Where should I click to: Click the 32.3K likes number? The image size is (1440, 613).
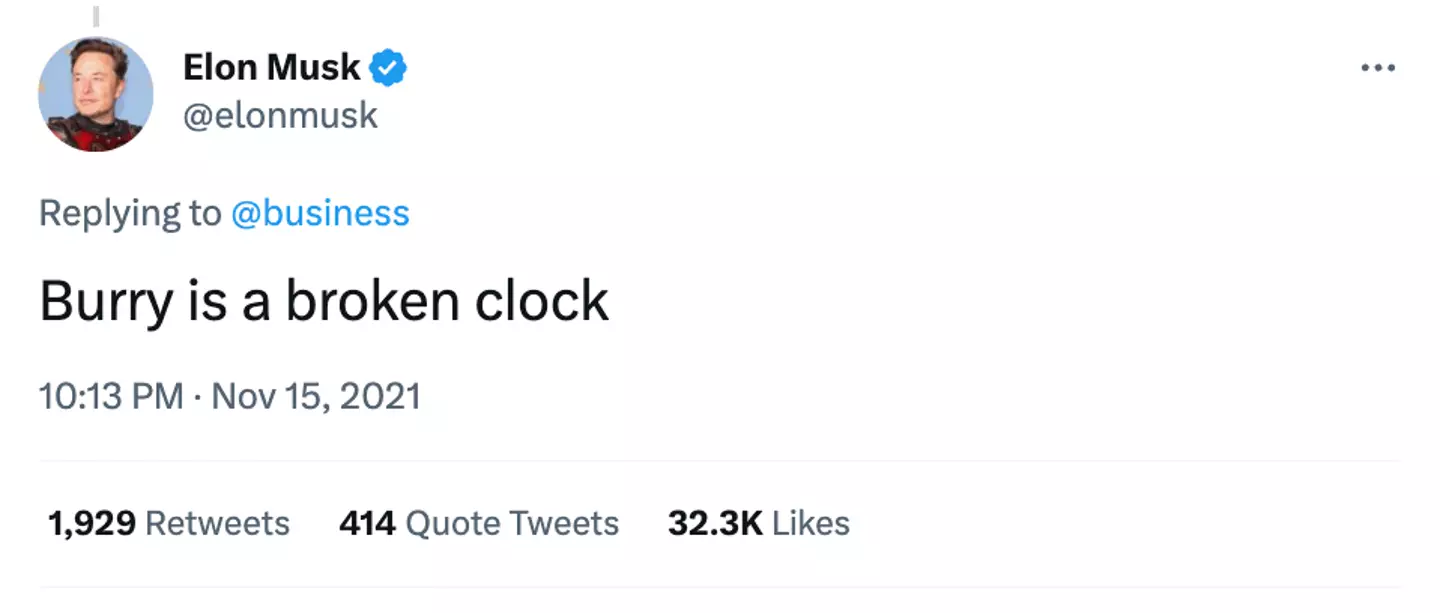tap(715, 523)
